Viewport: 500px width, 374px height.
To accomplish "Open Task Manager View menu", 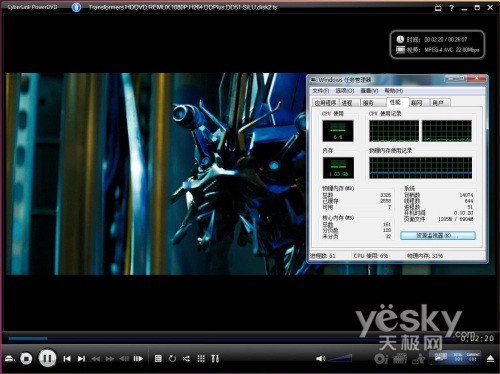I will tap(369, 91).
